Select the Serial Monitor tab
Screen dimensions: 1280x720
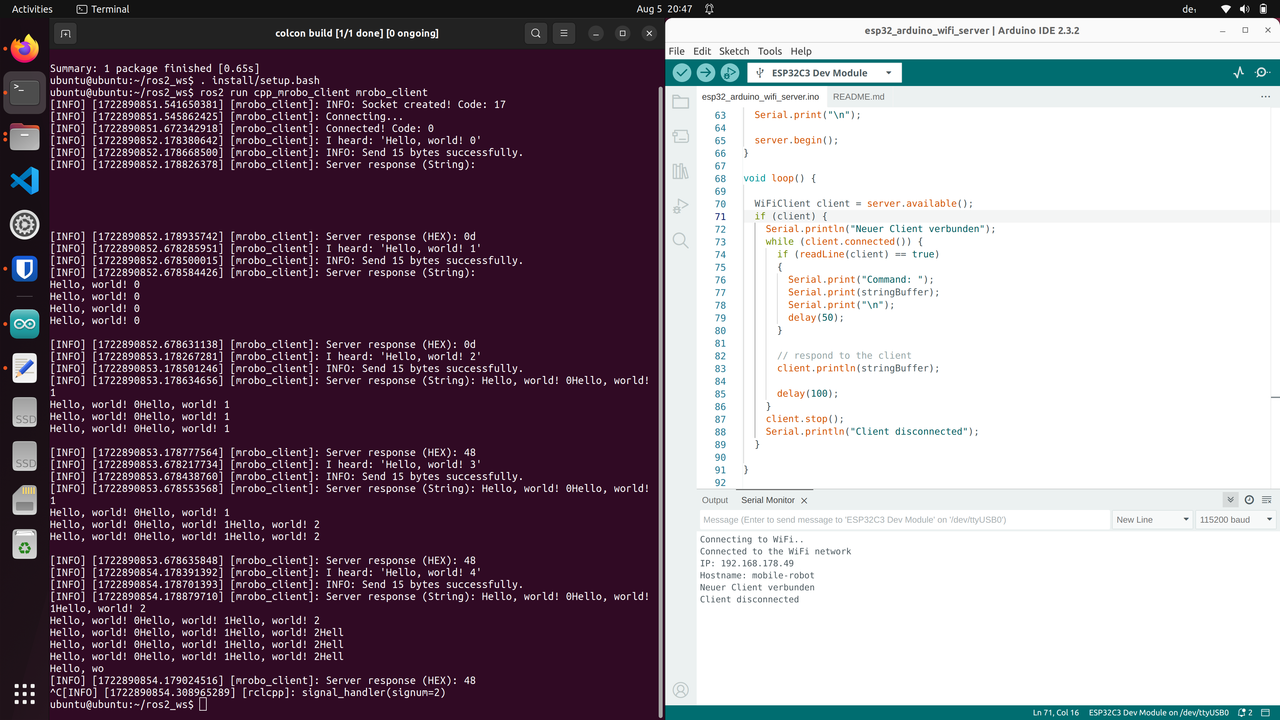[x=768, y=500]
